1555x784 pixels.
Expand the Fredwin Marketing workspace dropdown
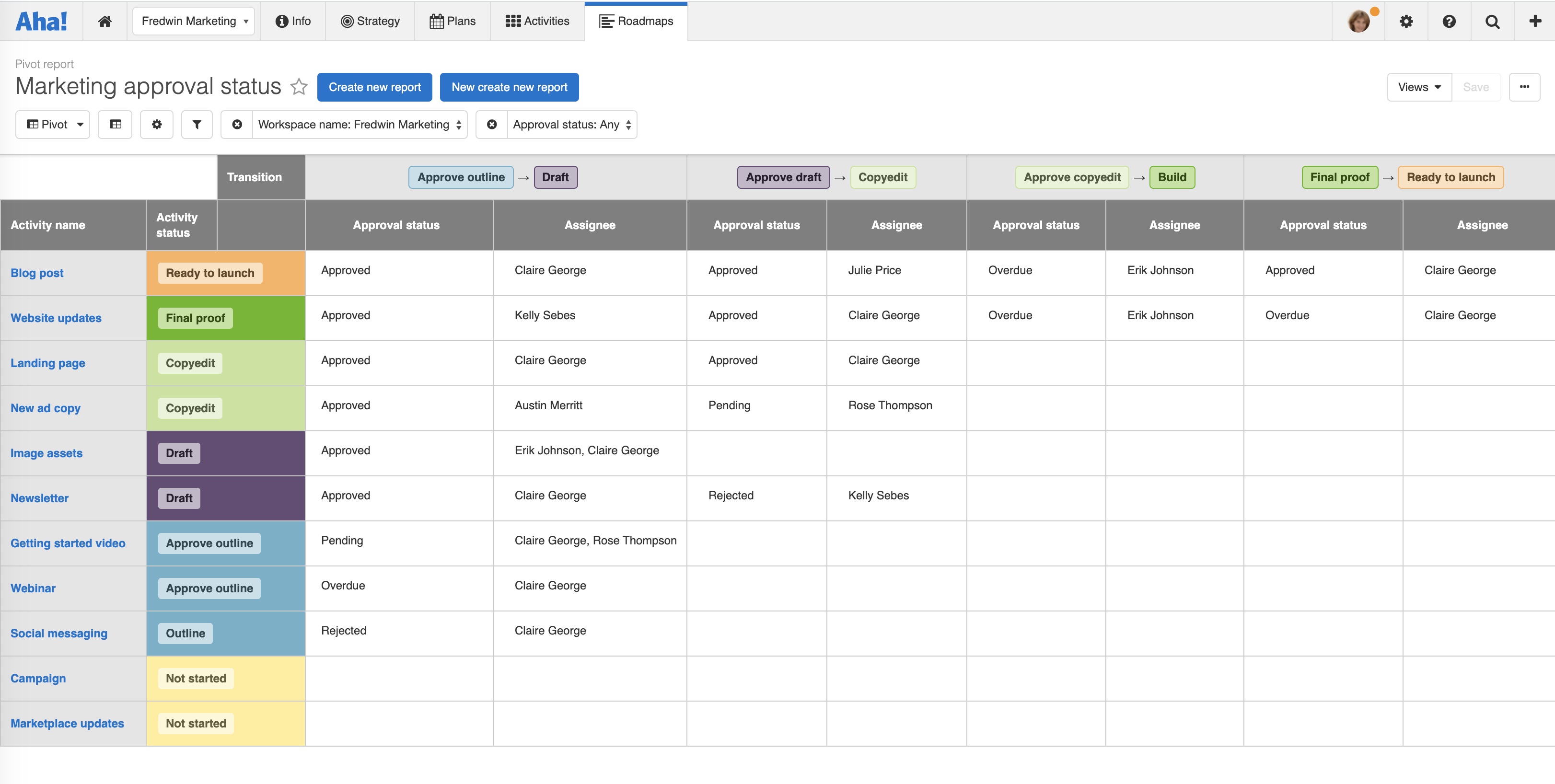click(x=194, y=21)
